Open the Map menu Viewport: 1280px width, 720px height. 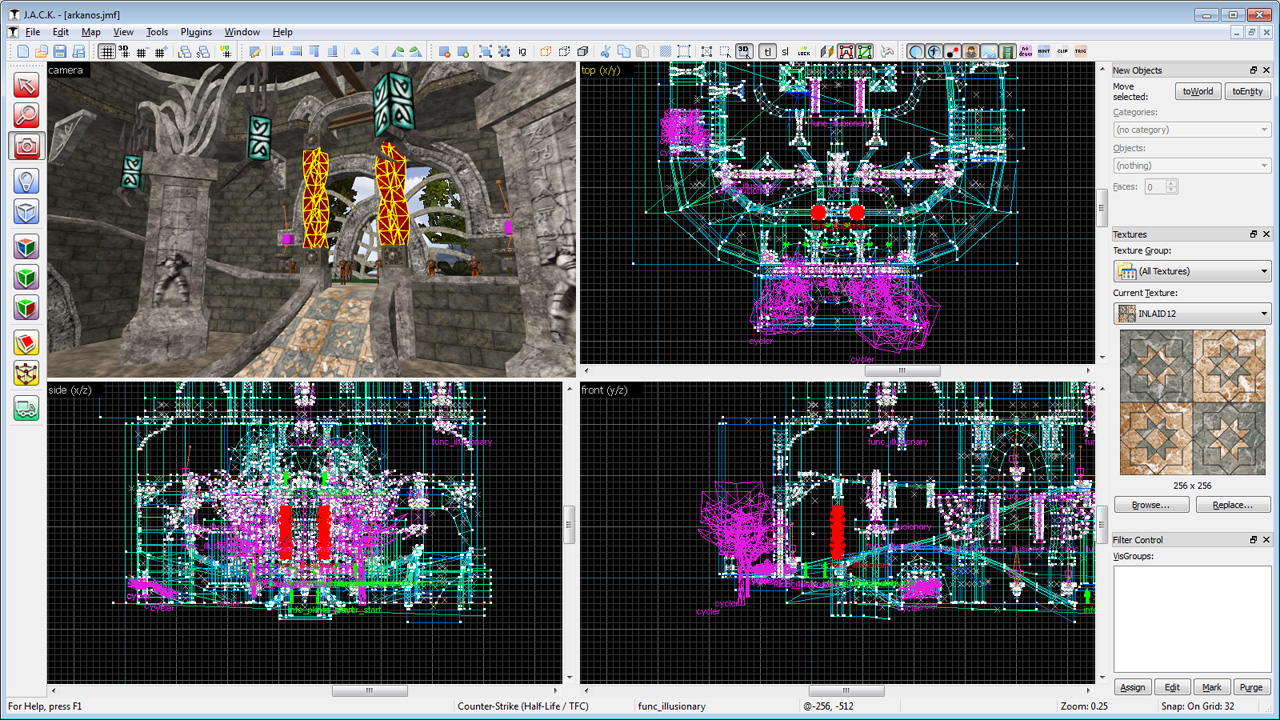[x=91, y=31]
